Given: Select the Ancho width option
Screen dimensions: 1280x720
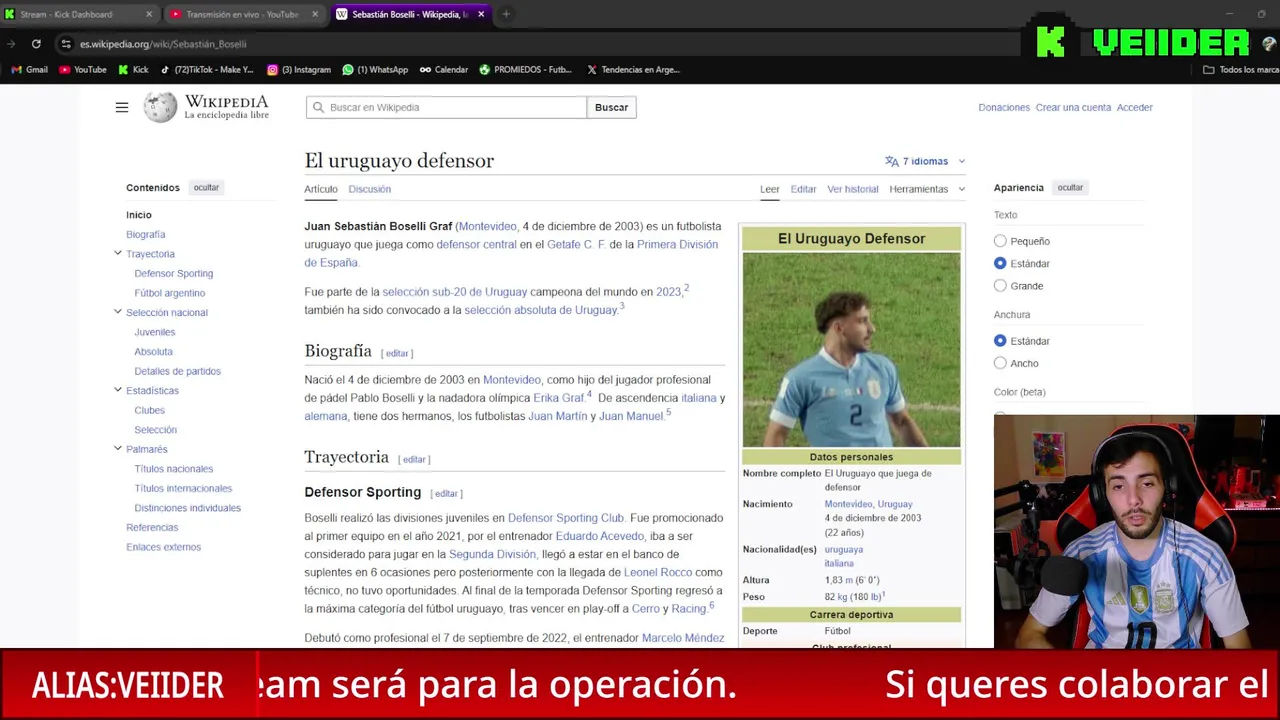Looking at the screenshot, I should coord(1000,363).
